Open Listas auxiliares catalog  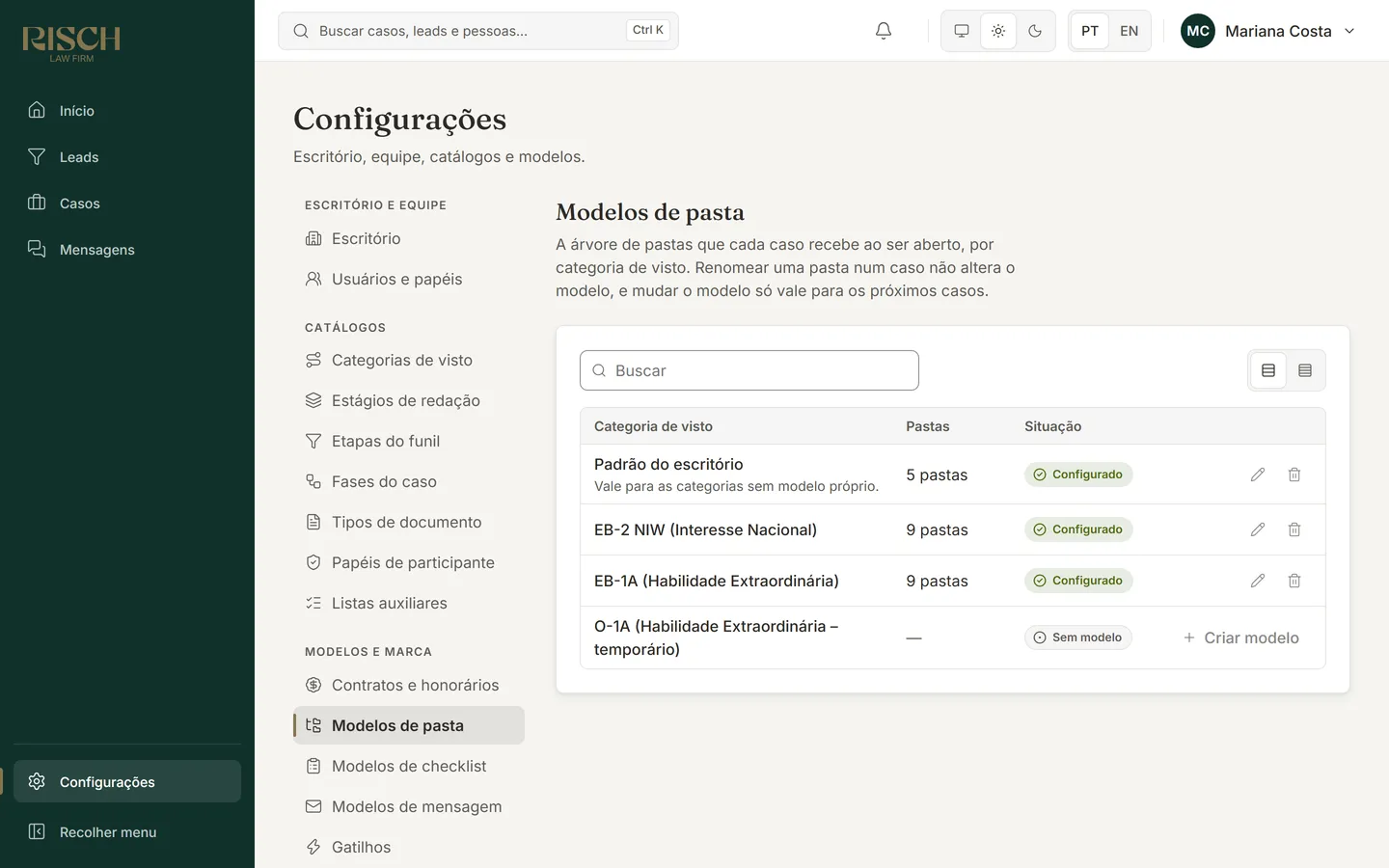[409, 603]
